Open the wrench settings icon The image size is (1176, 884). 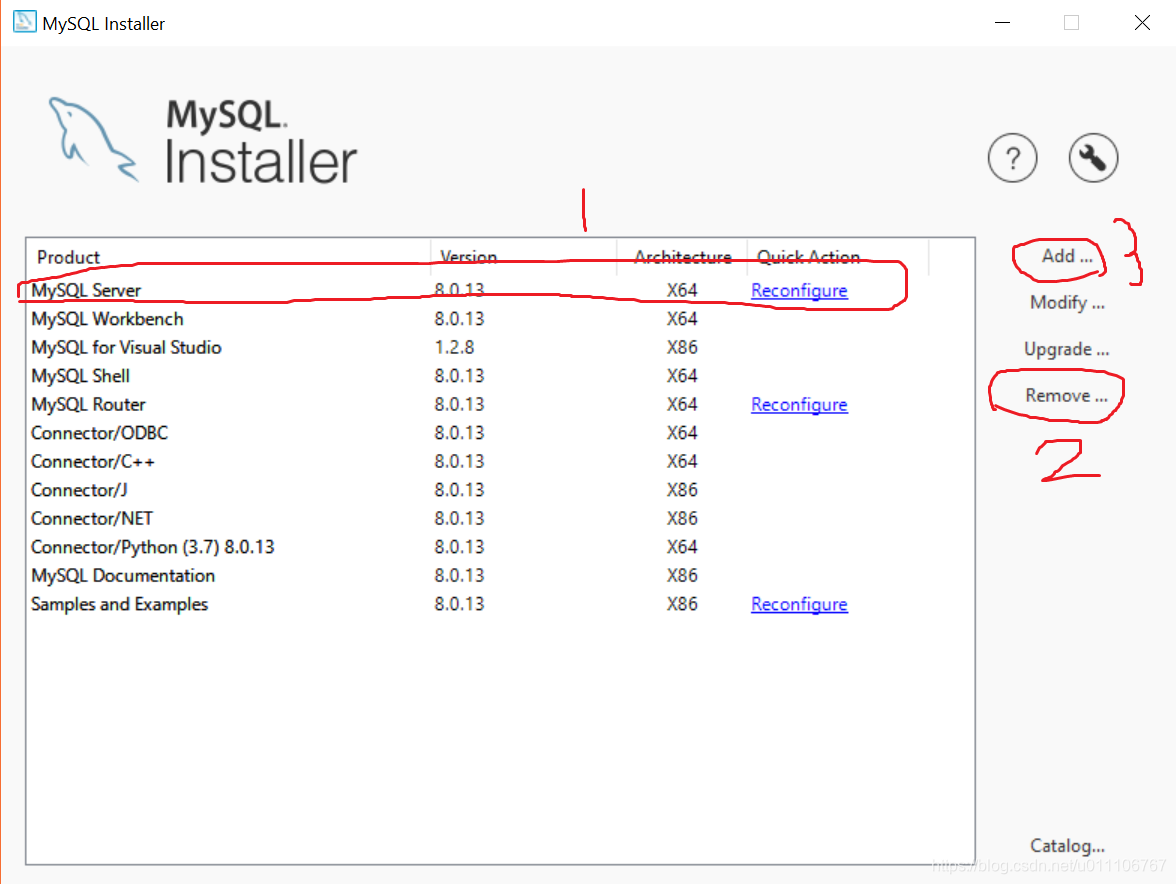point(1093,158)
